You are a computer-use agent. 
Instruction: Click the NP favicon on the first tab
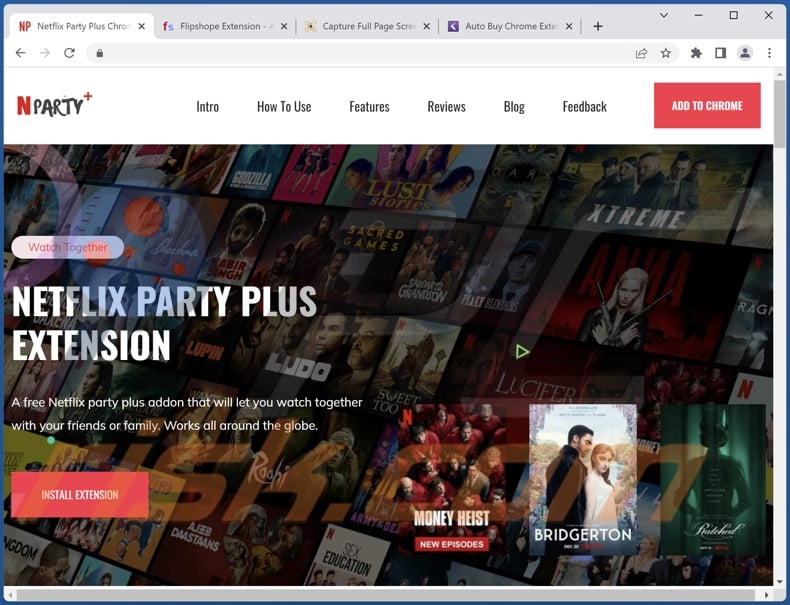click(x=25, y=26)
